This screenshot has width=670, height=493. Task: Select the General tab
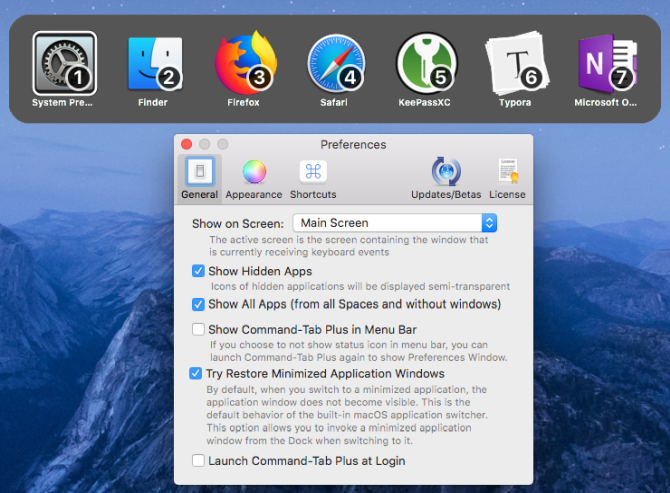[200, 177]
